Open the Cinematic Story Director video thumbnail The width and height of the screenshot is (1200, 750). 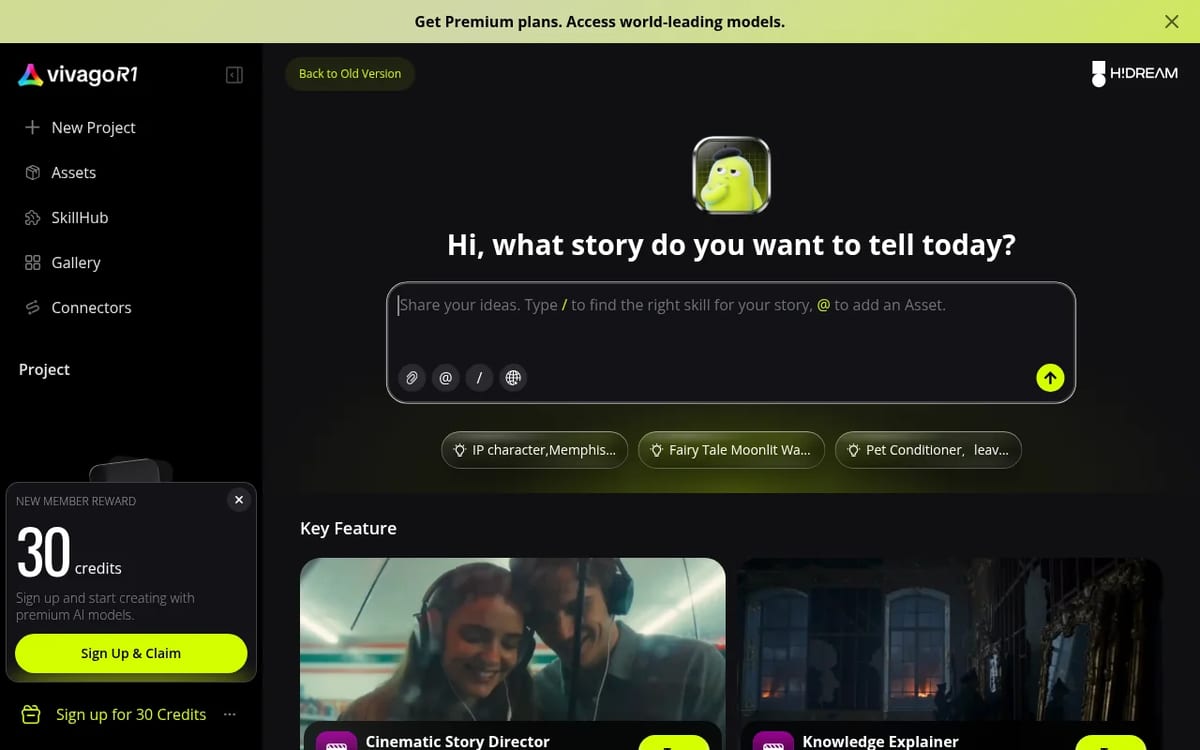[513, 640]
